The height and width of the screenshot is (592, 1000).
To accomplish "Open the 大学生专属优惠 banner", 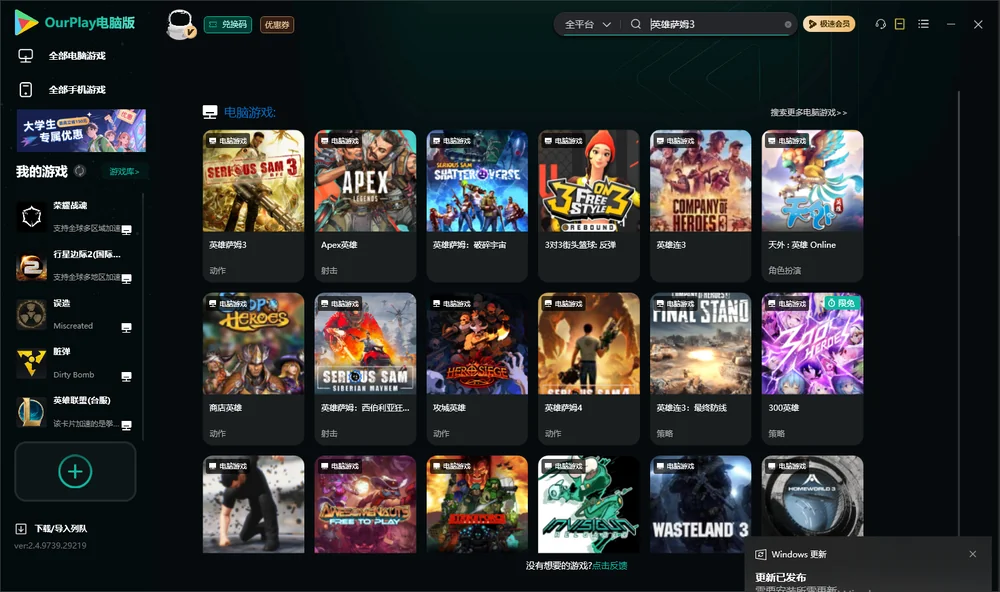I will tap(81, 130).
